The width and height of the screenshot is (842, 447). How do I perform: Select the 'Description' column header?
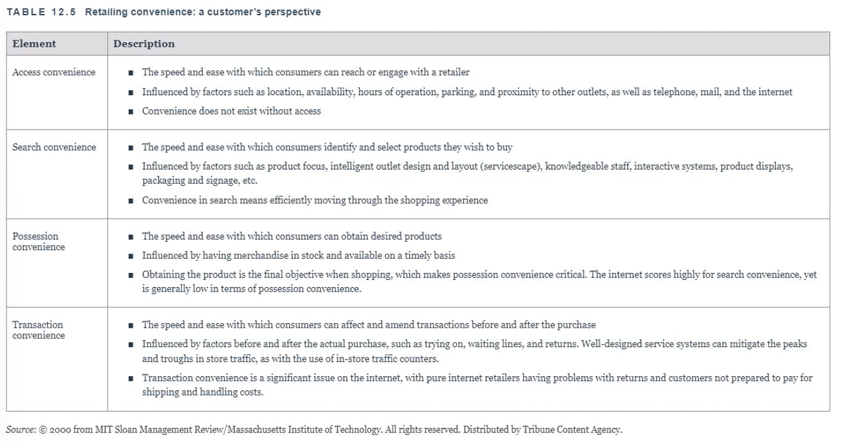(144, 44)
